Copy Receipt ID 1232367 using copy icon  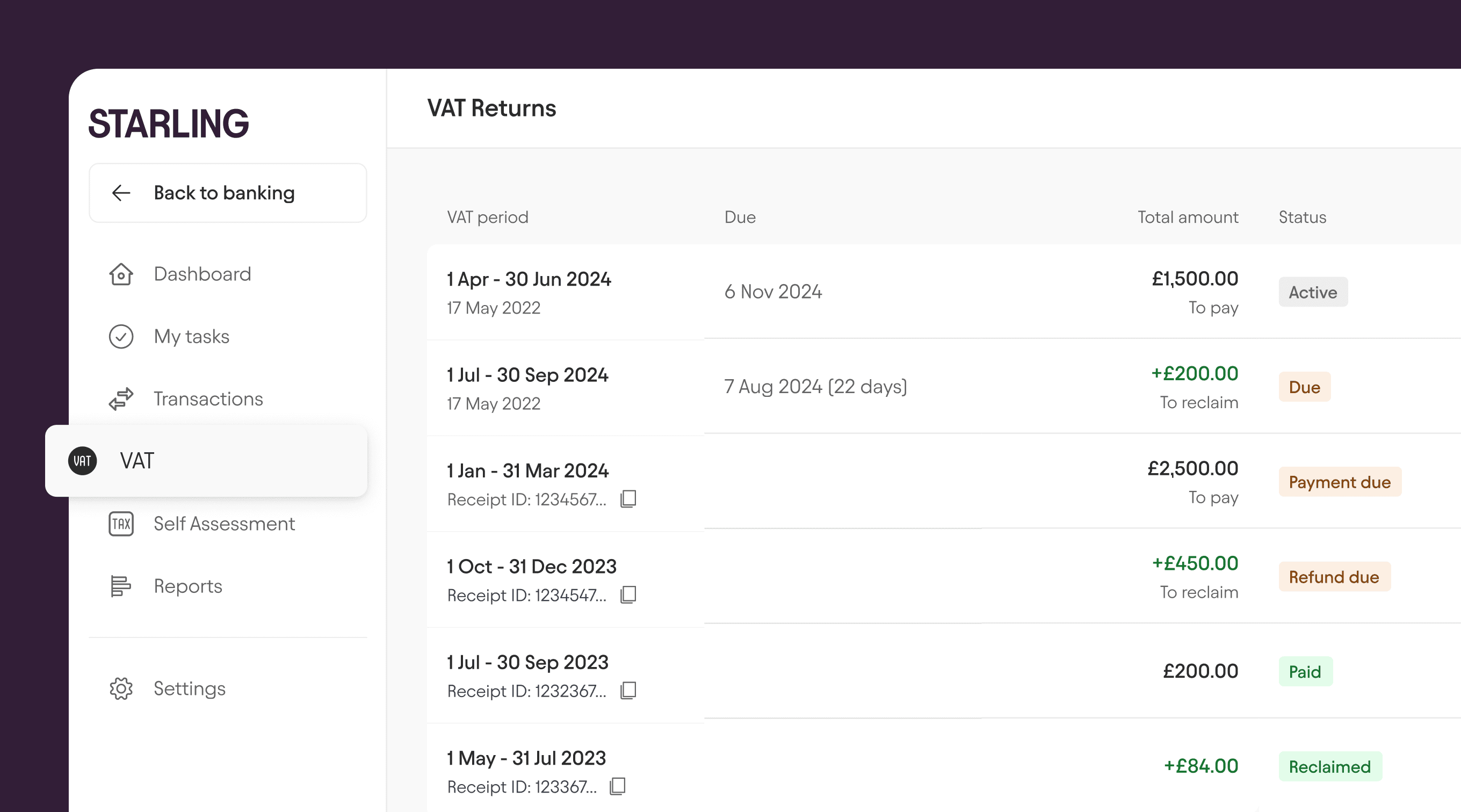click(628, 691)
